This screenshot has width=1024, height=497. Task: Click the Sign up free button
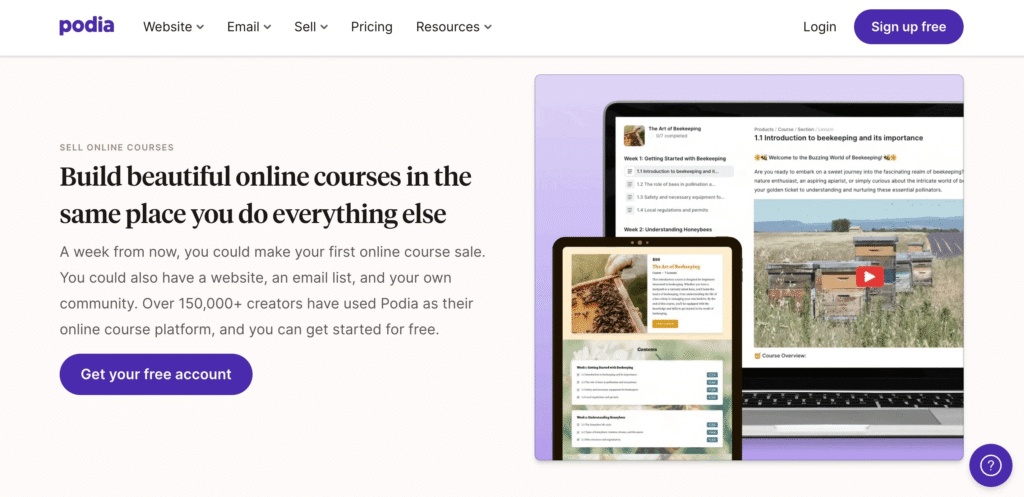coord(908,27)
